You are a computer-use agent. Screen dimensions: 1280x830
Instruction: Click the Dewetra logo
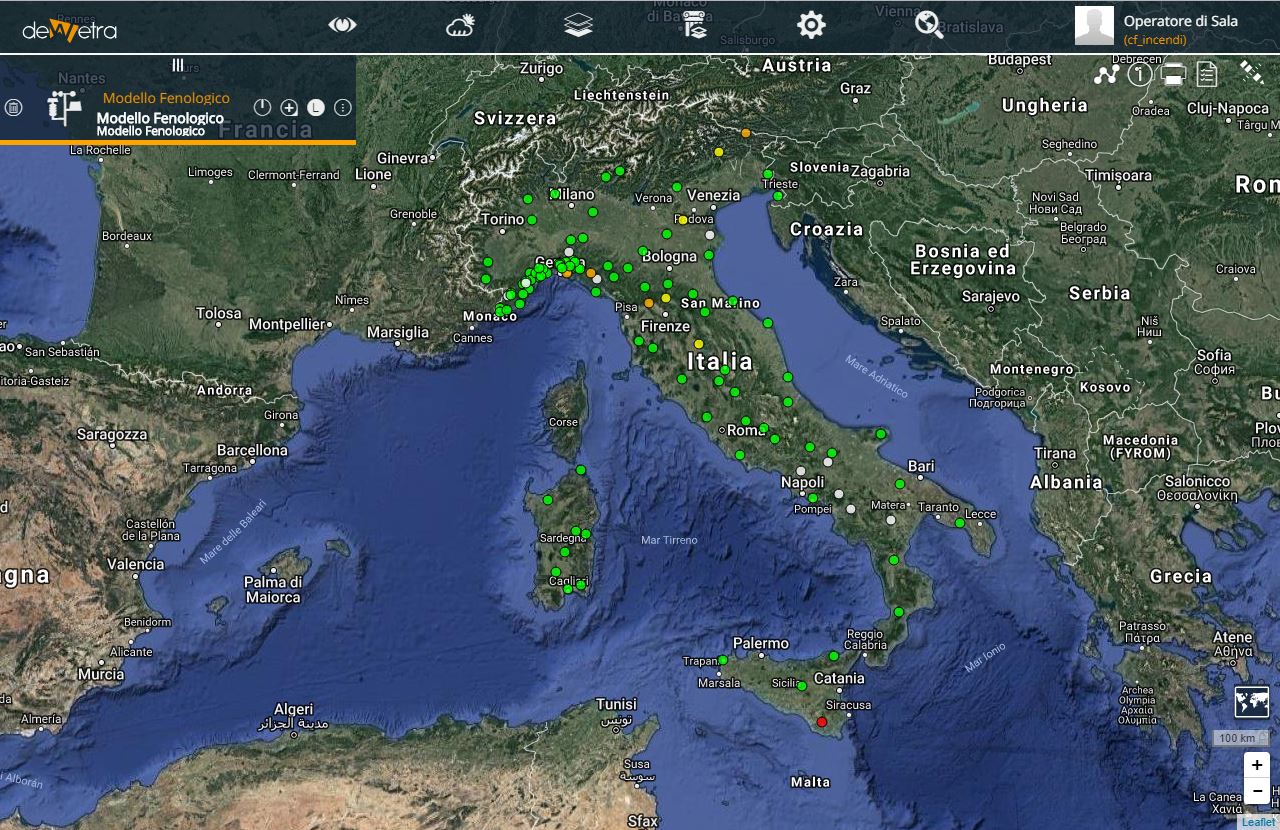pyautogui.click(x=70, y=29)
